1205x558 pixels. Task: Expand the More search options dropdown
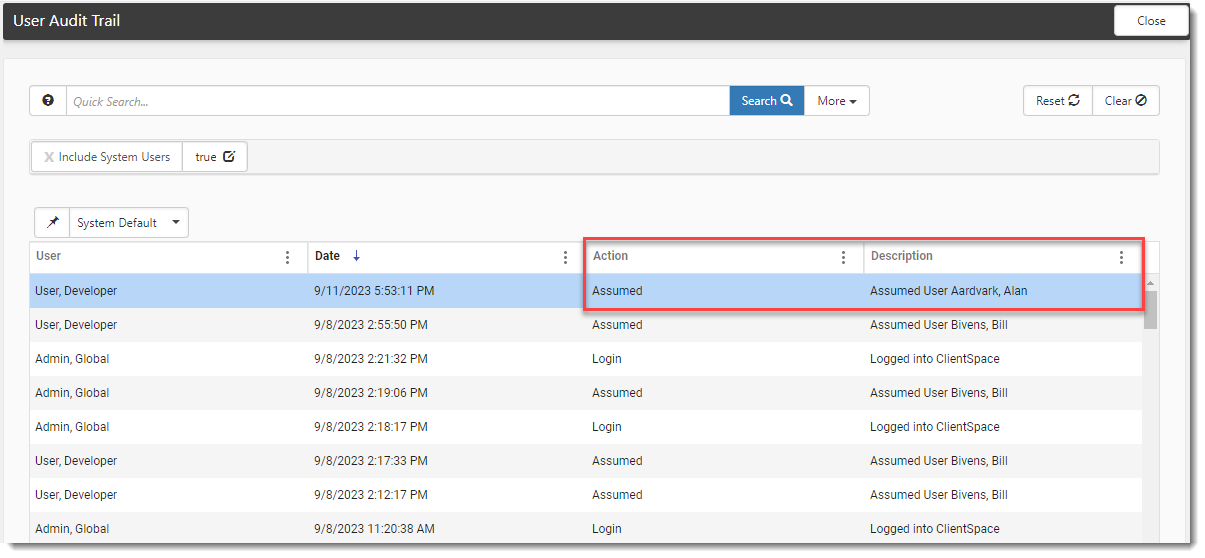coord(836,101)
